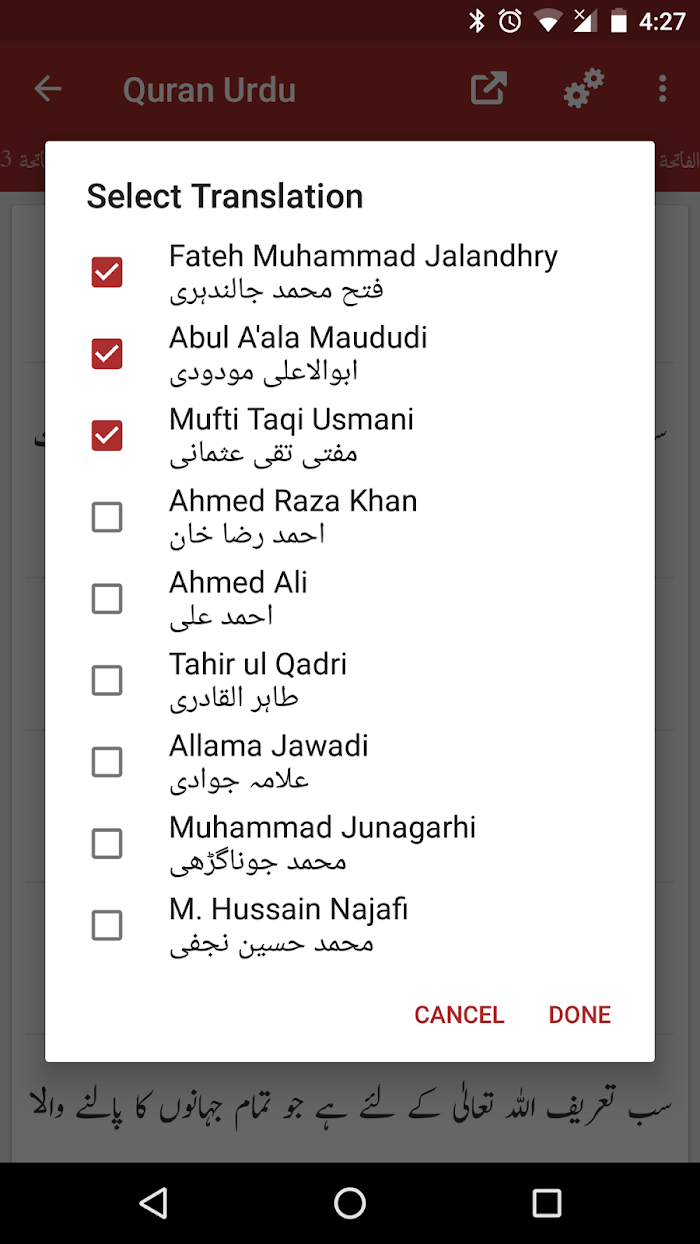Check the Ahmed Ali checkbox
Viewport: 700px width, 1244px height.
click(x=107, y=599)
